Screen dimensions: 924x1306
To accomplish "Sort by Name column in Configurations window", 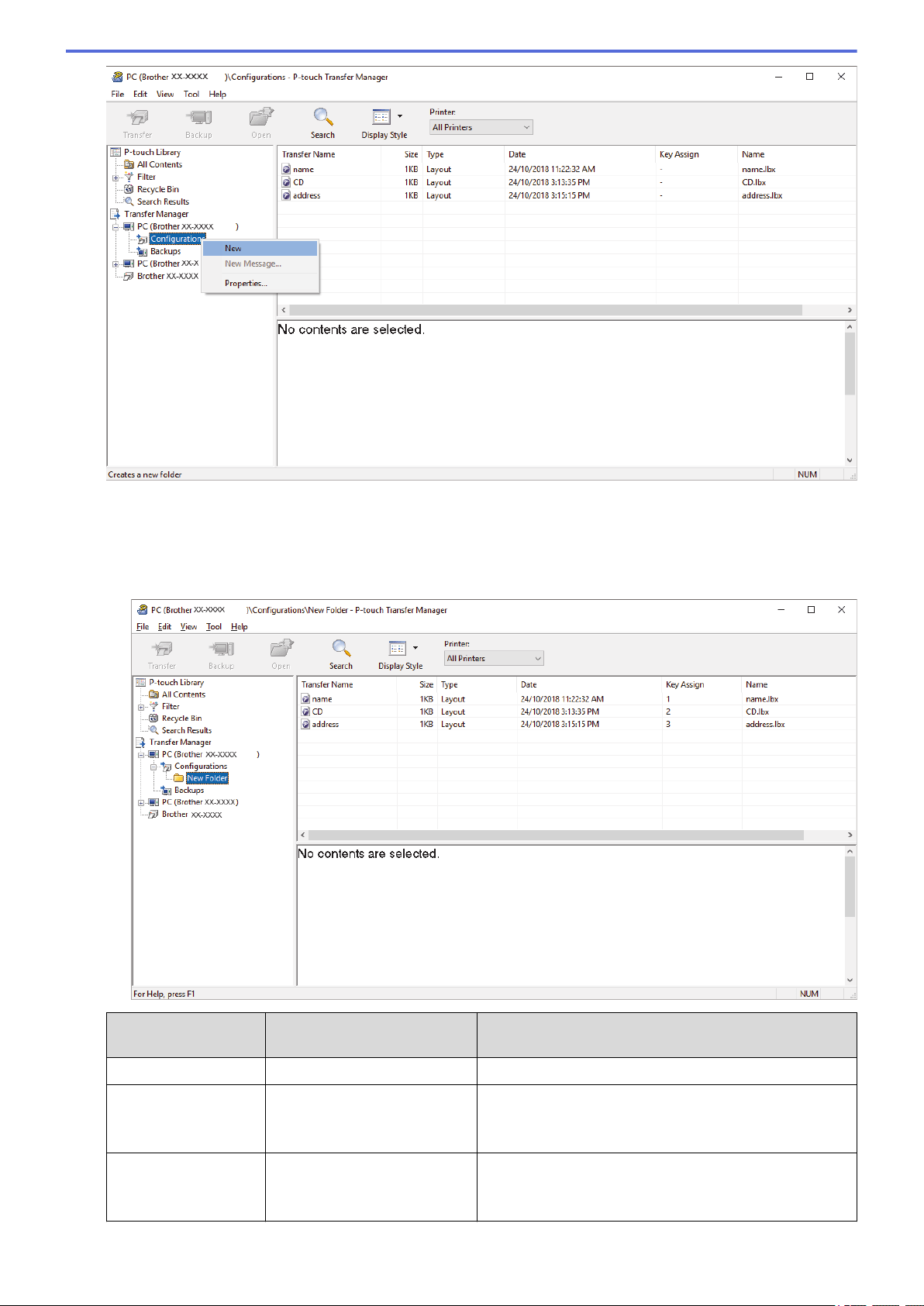I will click(x=796, y=154).
